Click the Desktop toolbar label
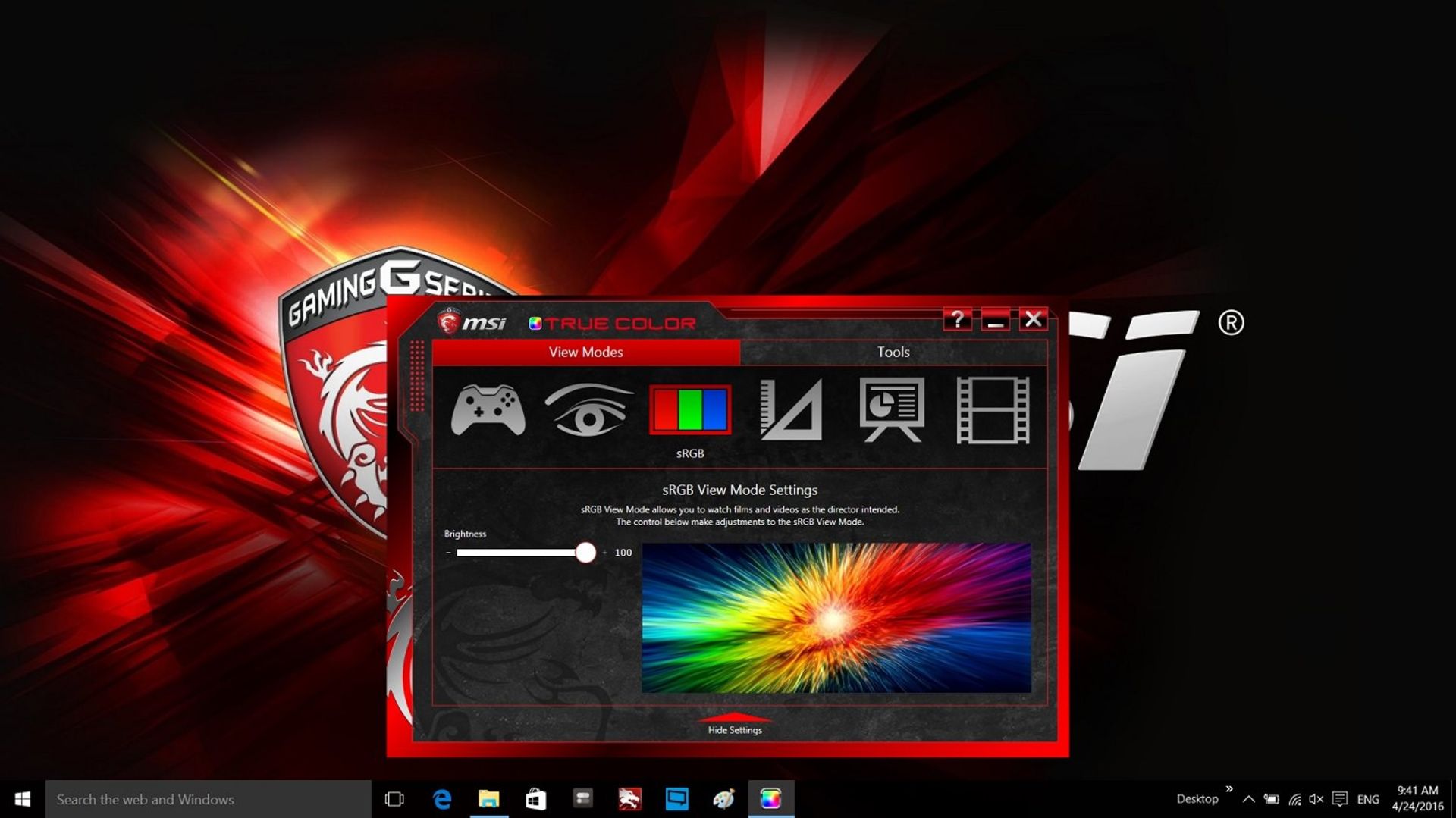 click(1197, 799)
